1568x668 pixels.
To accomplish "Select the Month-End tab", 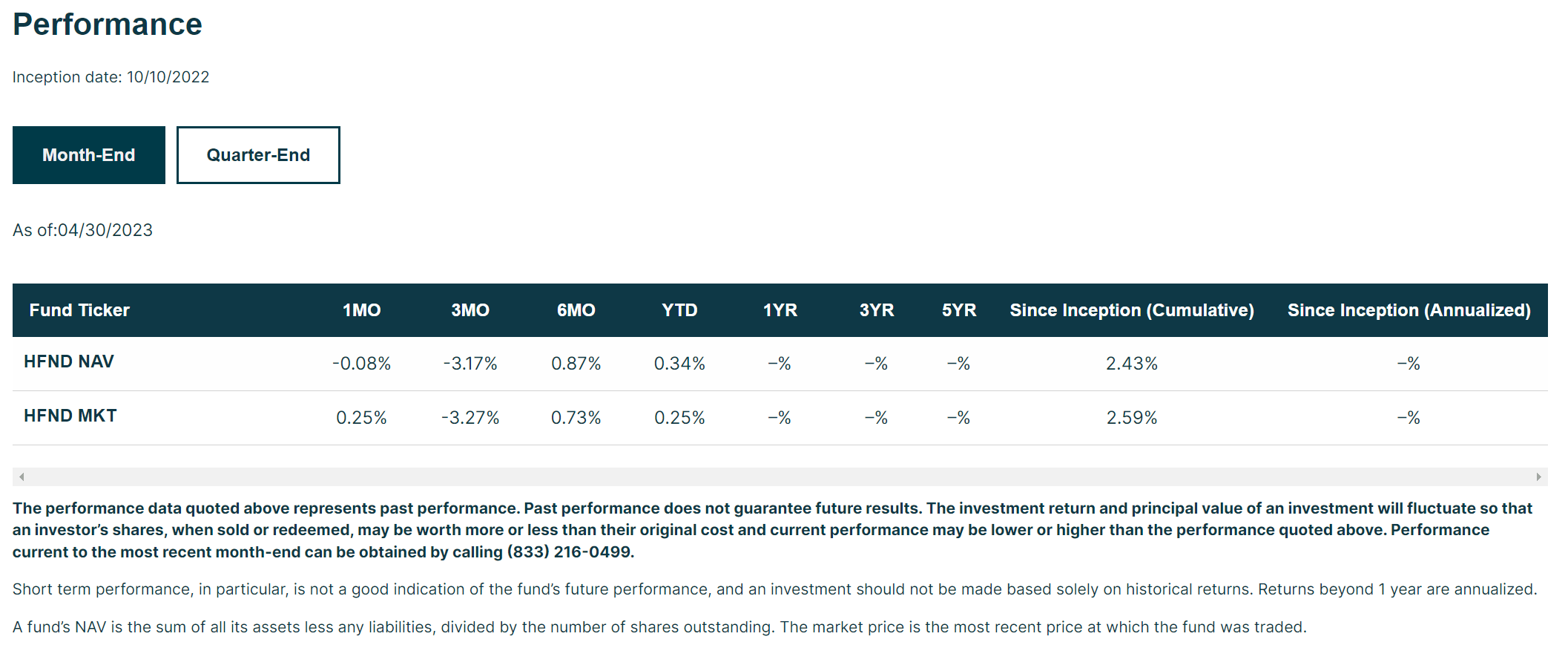I will 89,155.
